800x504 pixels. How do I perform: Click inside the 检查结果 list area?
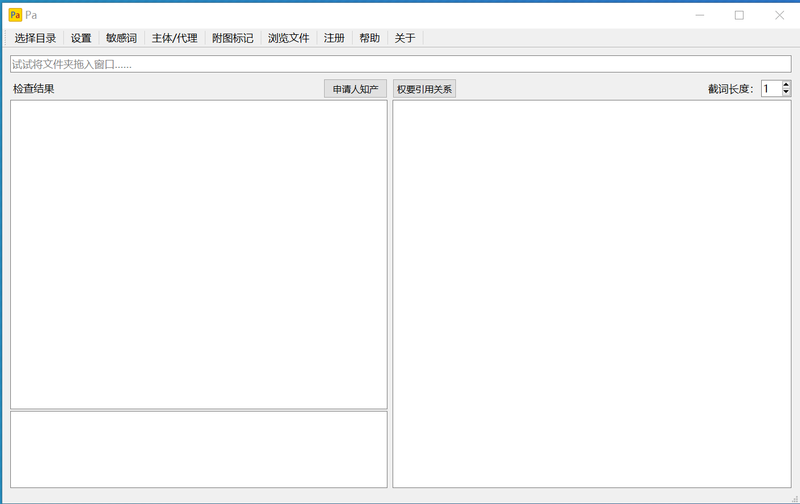tap(199, 255)
